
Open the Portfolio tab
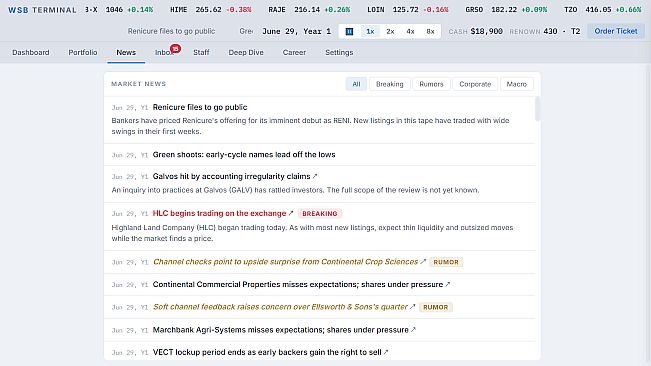coord(83,52)
